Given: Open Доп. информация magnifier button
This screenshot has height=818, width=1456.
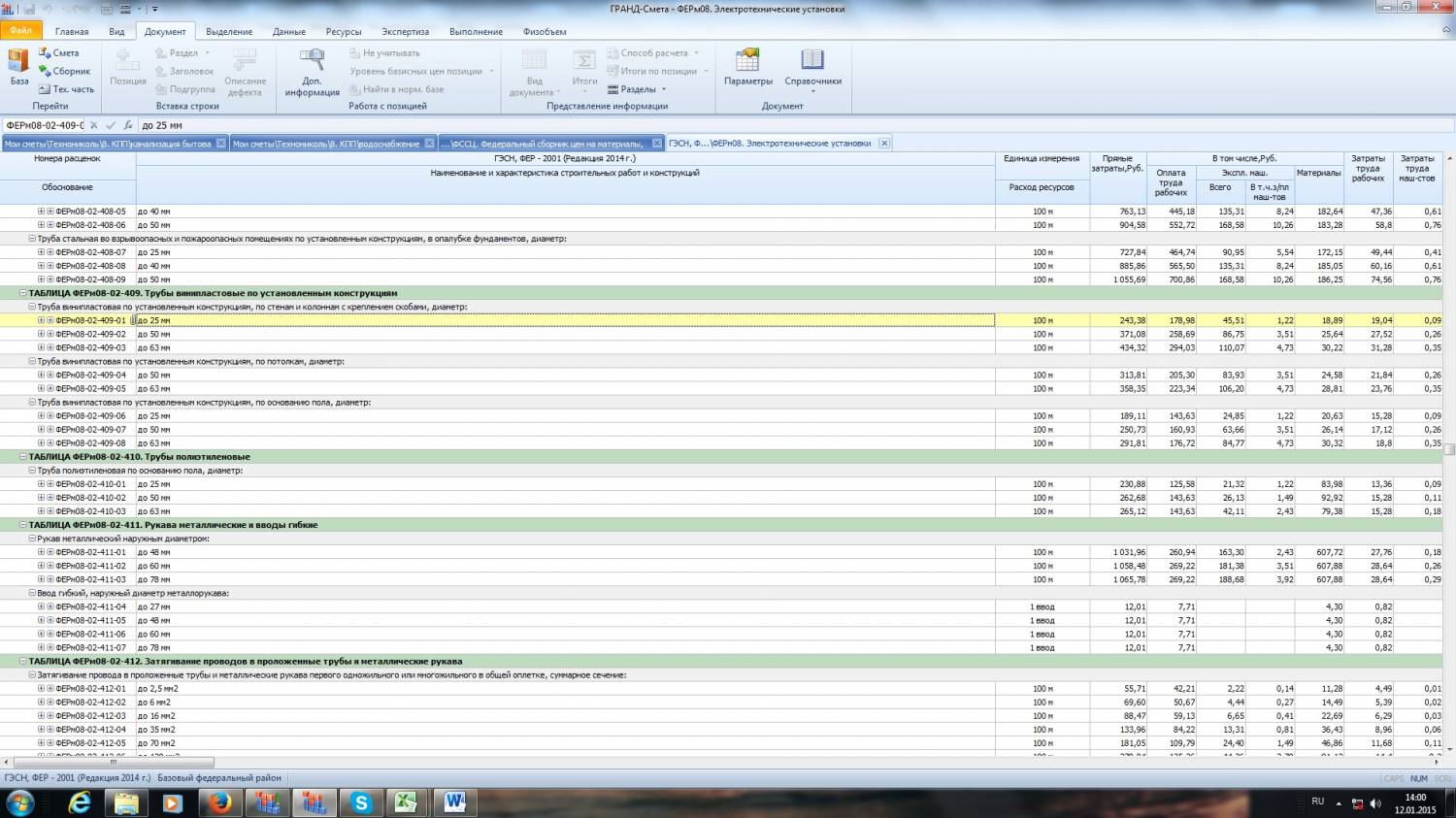Looking at the screenshot, I should (312, 72).
